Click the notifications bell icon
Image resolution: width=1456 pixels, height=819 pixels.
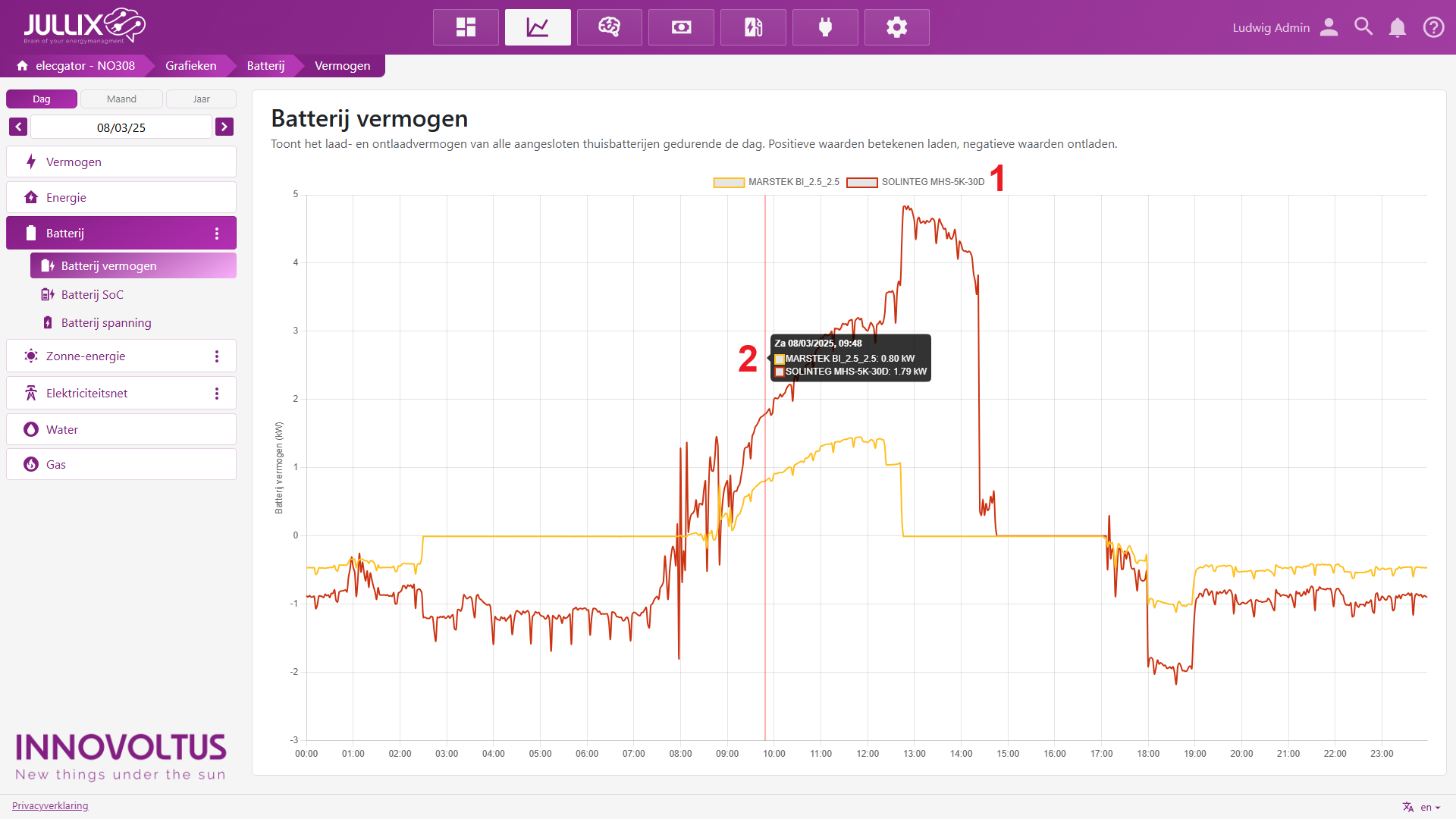point(1397,27)
